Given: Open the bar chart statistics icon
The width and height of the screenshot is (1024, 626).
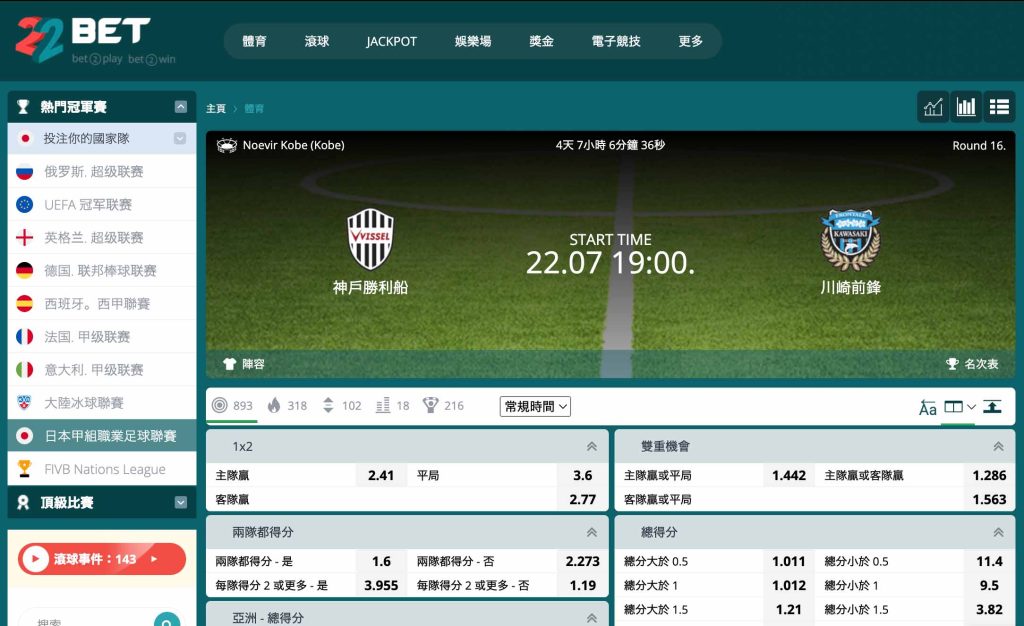Looking at the screenshot, I should [x=966, y=106].
